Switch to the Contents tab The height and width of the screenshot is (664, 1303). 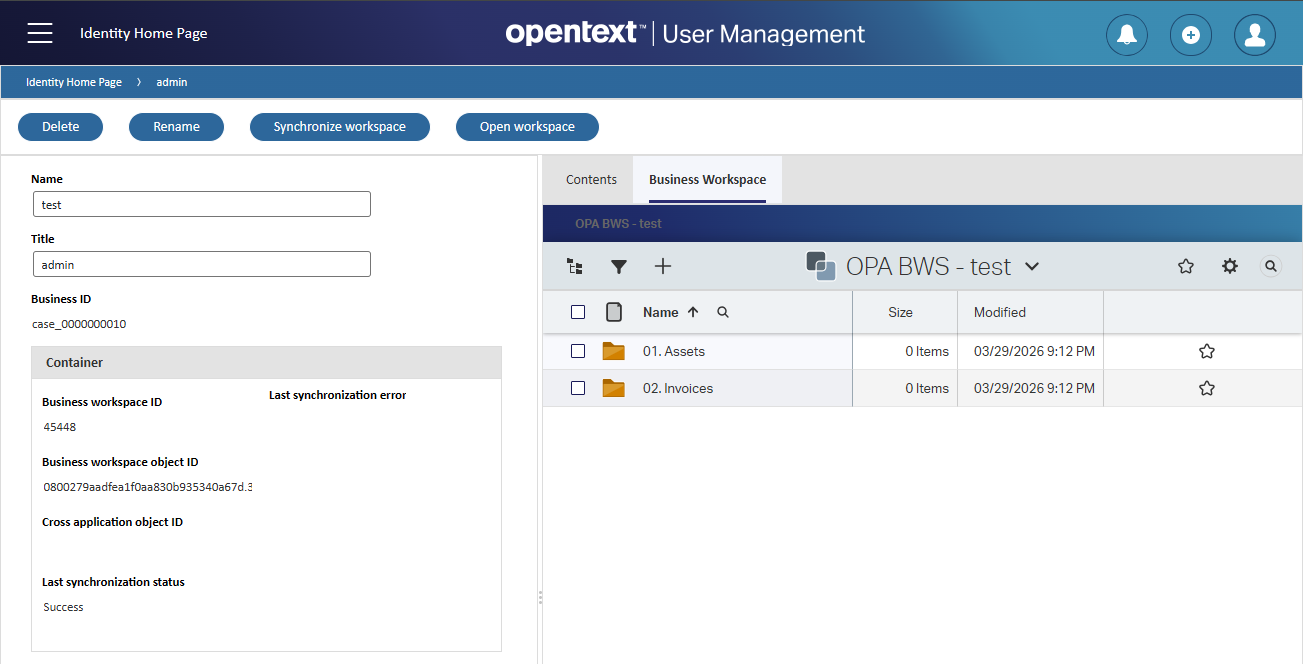pyautogui.click(x=591, y=180)
